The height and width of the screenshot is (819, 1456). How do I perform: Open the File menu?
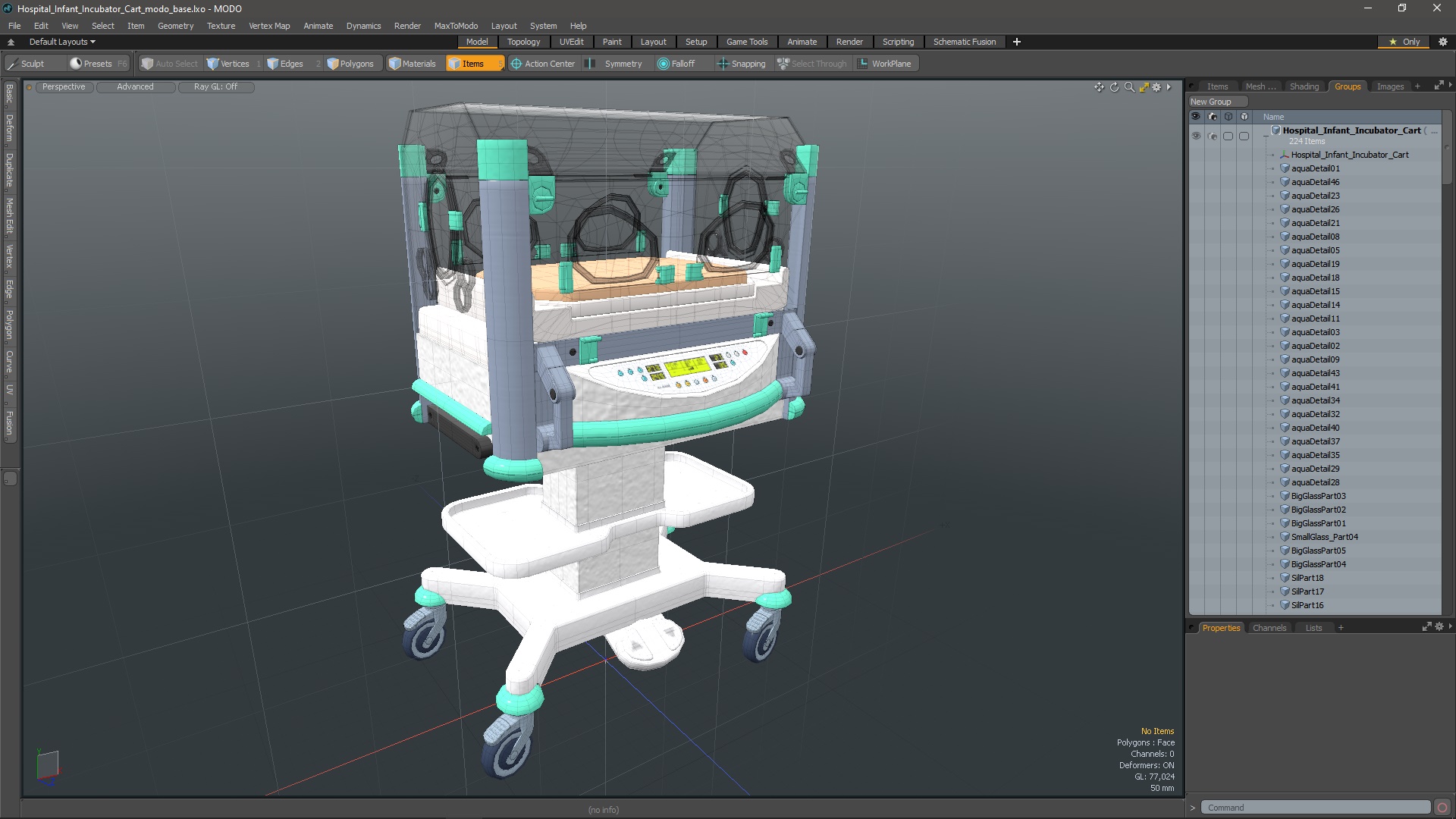14,26
